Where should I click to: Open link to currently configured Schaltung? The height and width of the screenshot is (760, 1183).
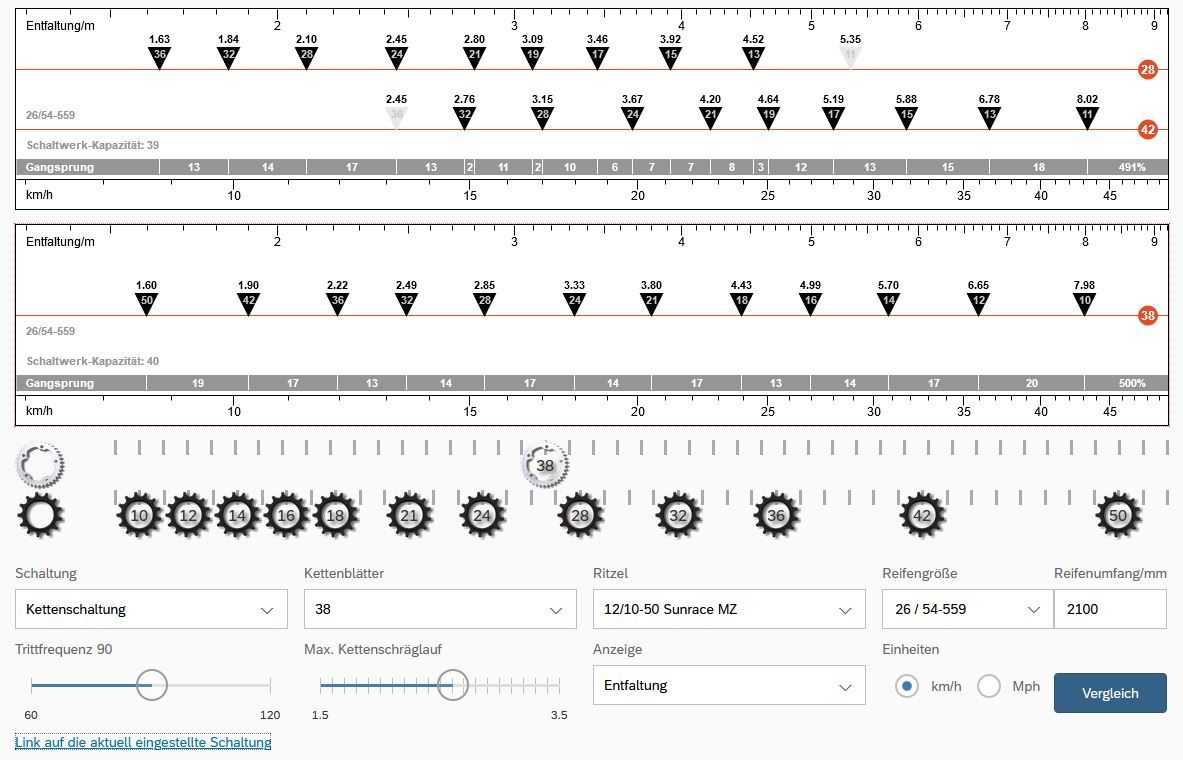(x=143, y=742)
